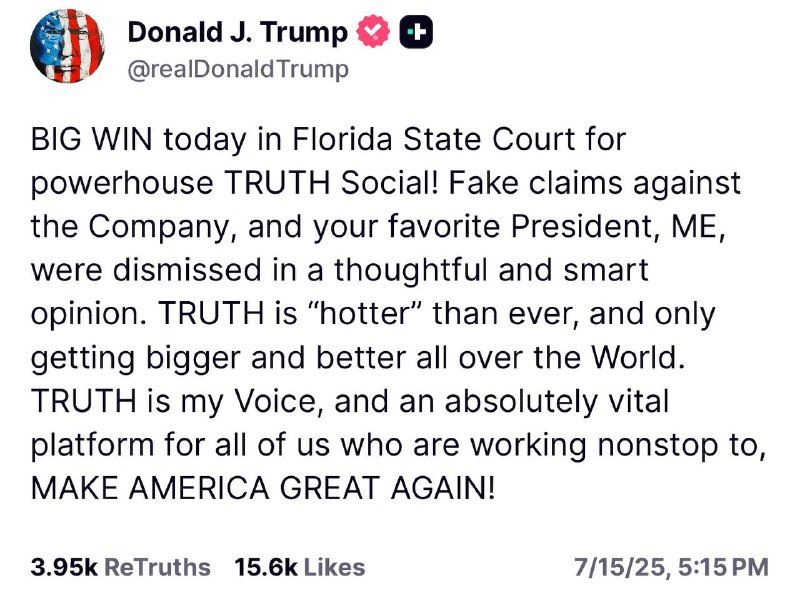Click the black plus badge icon
This screenshot has height=613, width=800.
pyautogui.click(x=416, y=32)
